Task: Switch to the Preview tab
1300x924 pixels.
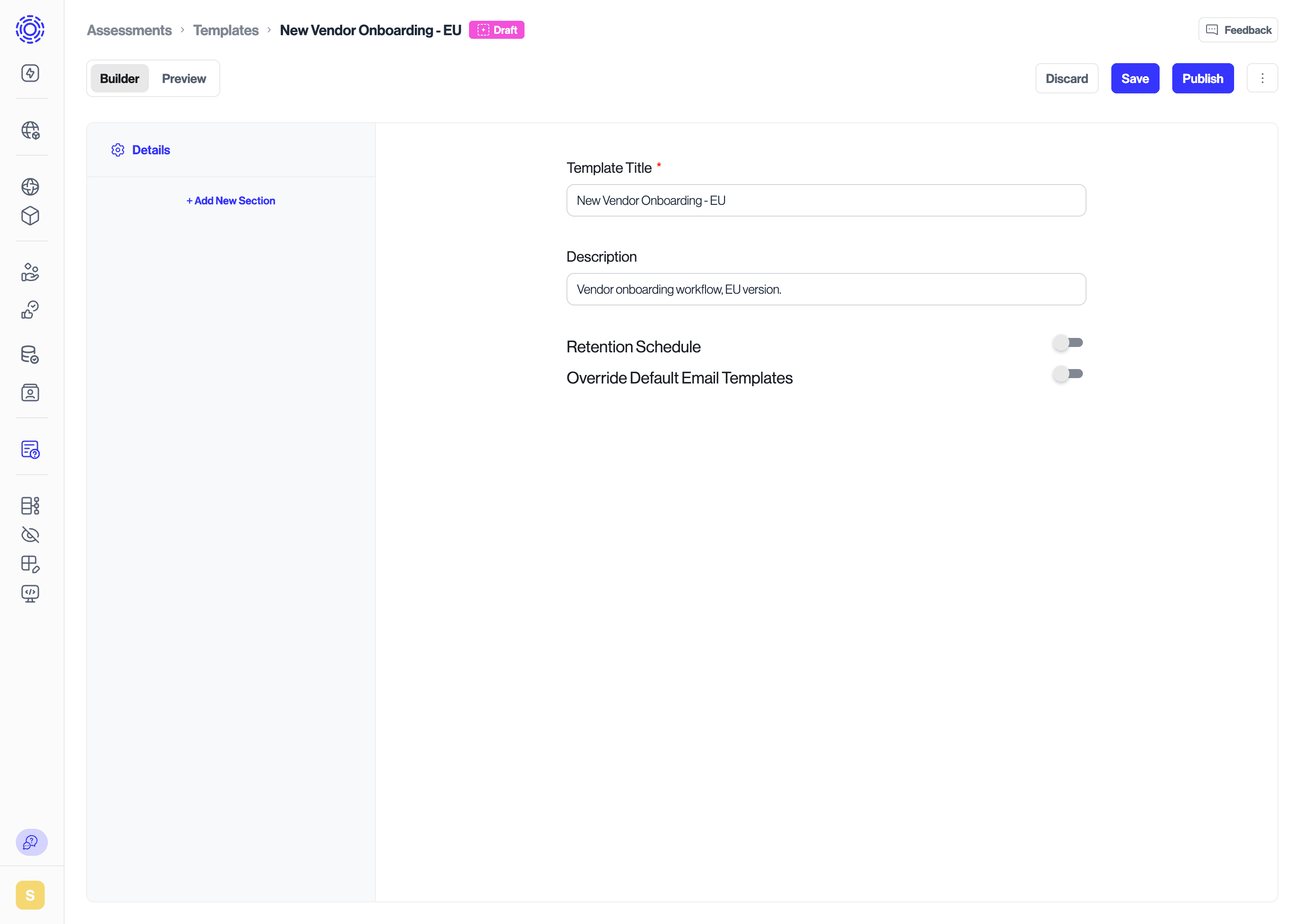Action: [183, 78]
